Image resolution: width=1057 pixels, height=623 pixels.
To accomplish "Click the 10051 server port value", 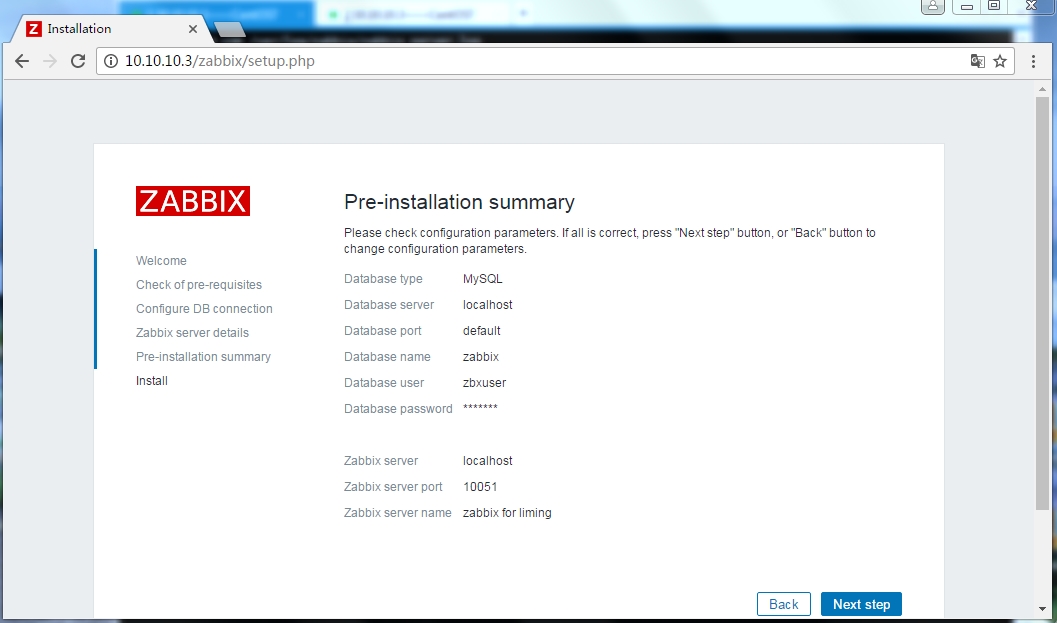I will pyautogui.click(x=480, y=487).
